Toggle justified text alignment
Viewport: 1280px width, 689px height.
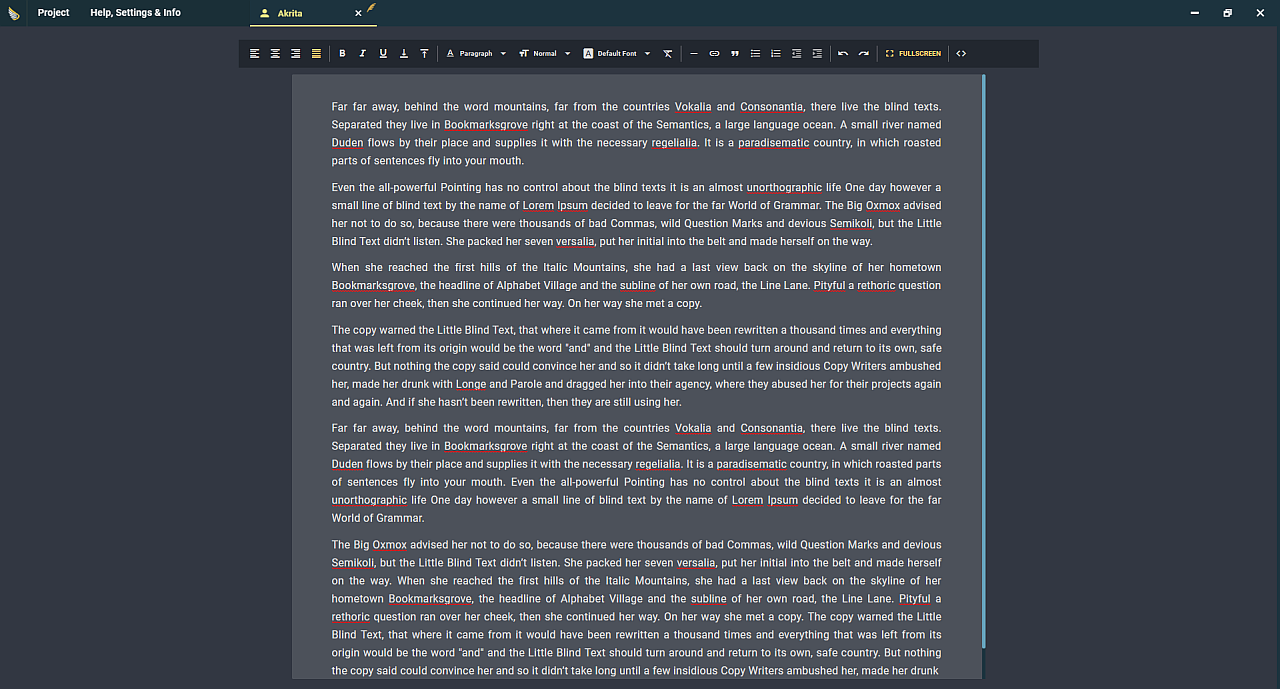coord(316,53)
